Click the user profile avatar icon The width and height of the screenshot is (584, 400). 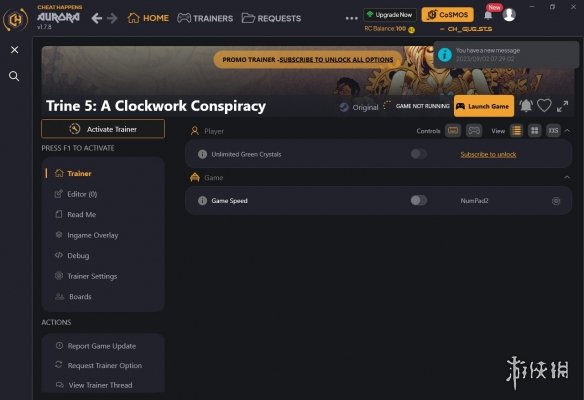(x=509, y=15)
